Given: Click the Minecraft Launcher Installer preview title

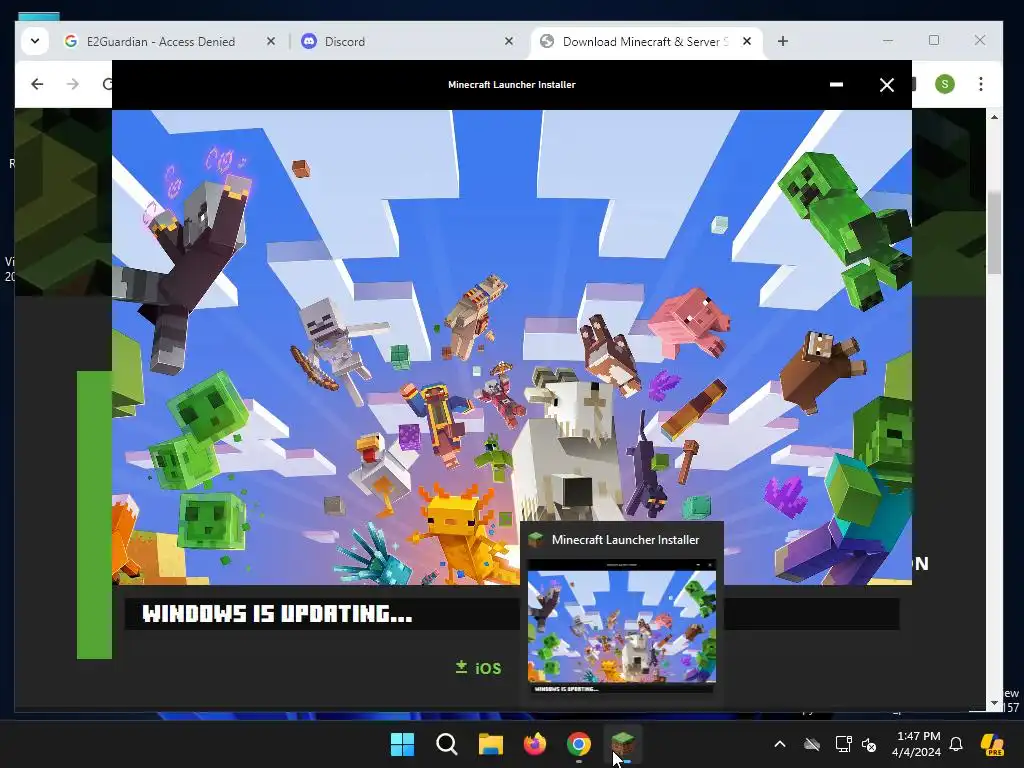Looking at the screenshot, I should tap(625, 539).
